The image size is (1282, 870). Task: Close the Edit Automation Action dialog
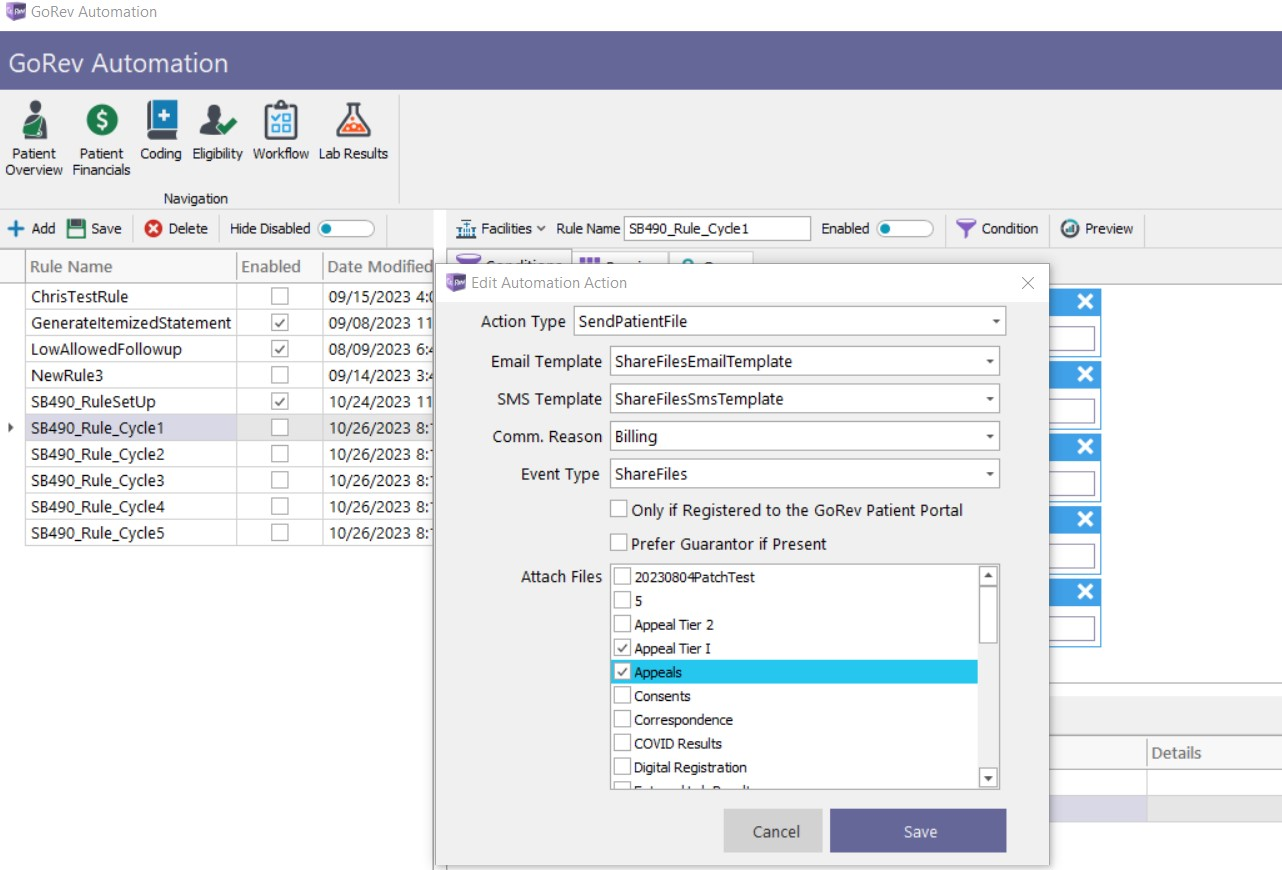click(1027, 283)
